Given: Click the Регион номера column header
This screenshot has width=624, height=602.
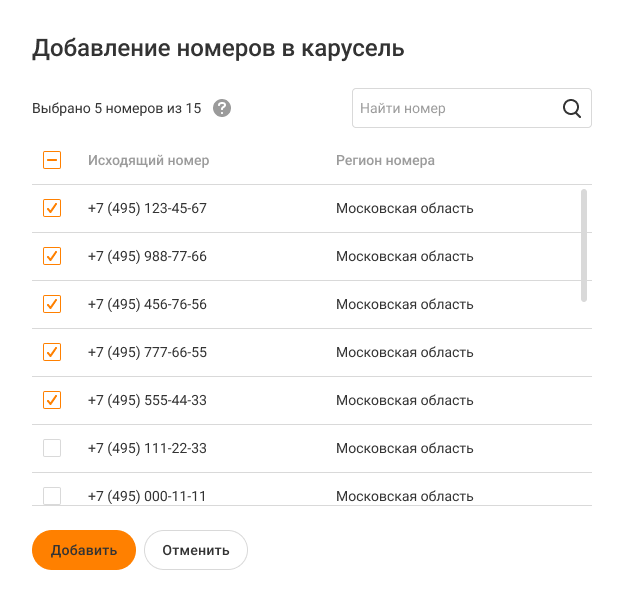Looking at the screenshot, I should (385, 160).
